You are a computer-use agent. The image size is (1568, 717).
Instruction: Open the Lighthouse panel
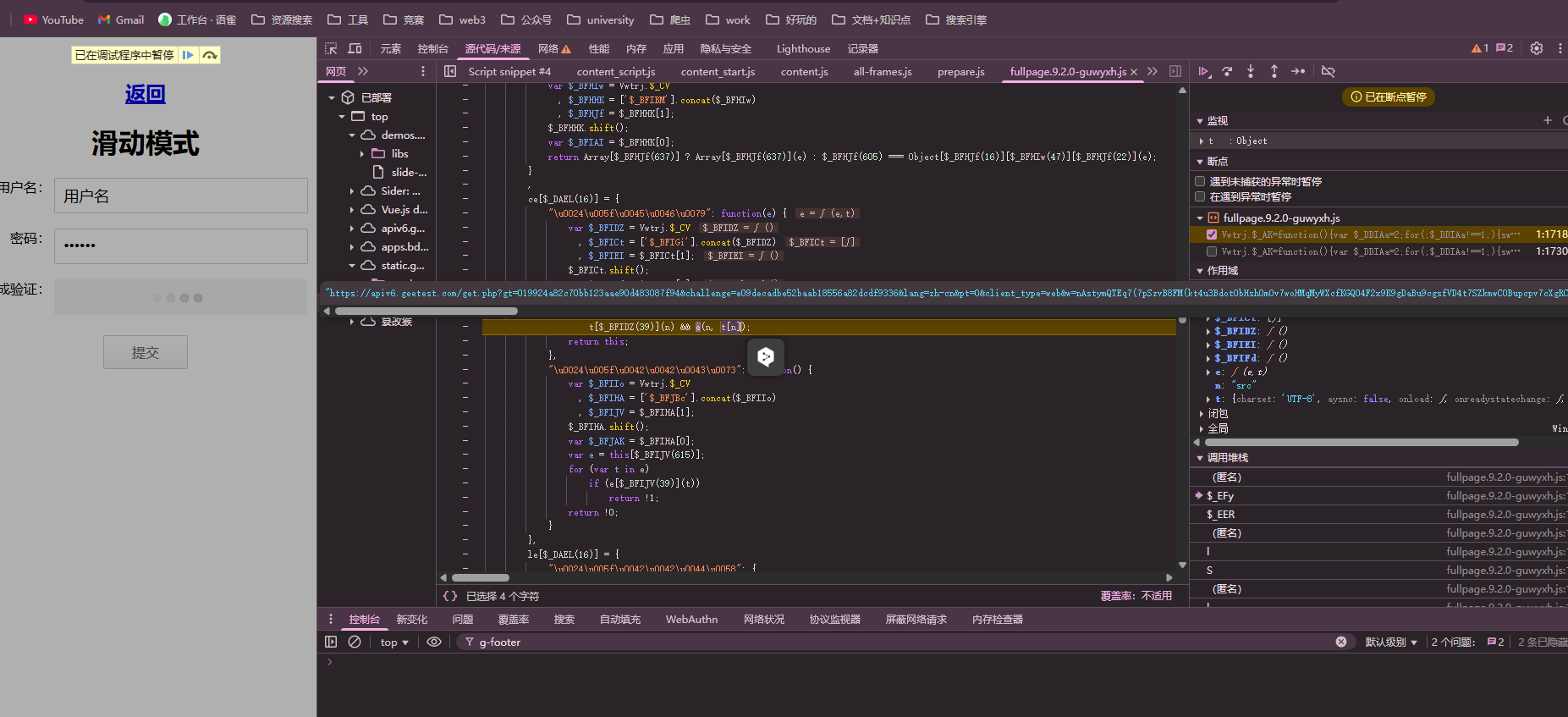[803, 49]
